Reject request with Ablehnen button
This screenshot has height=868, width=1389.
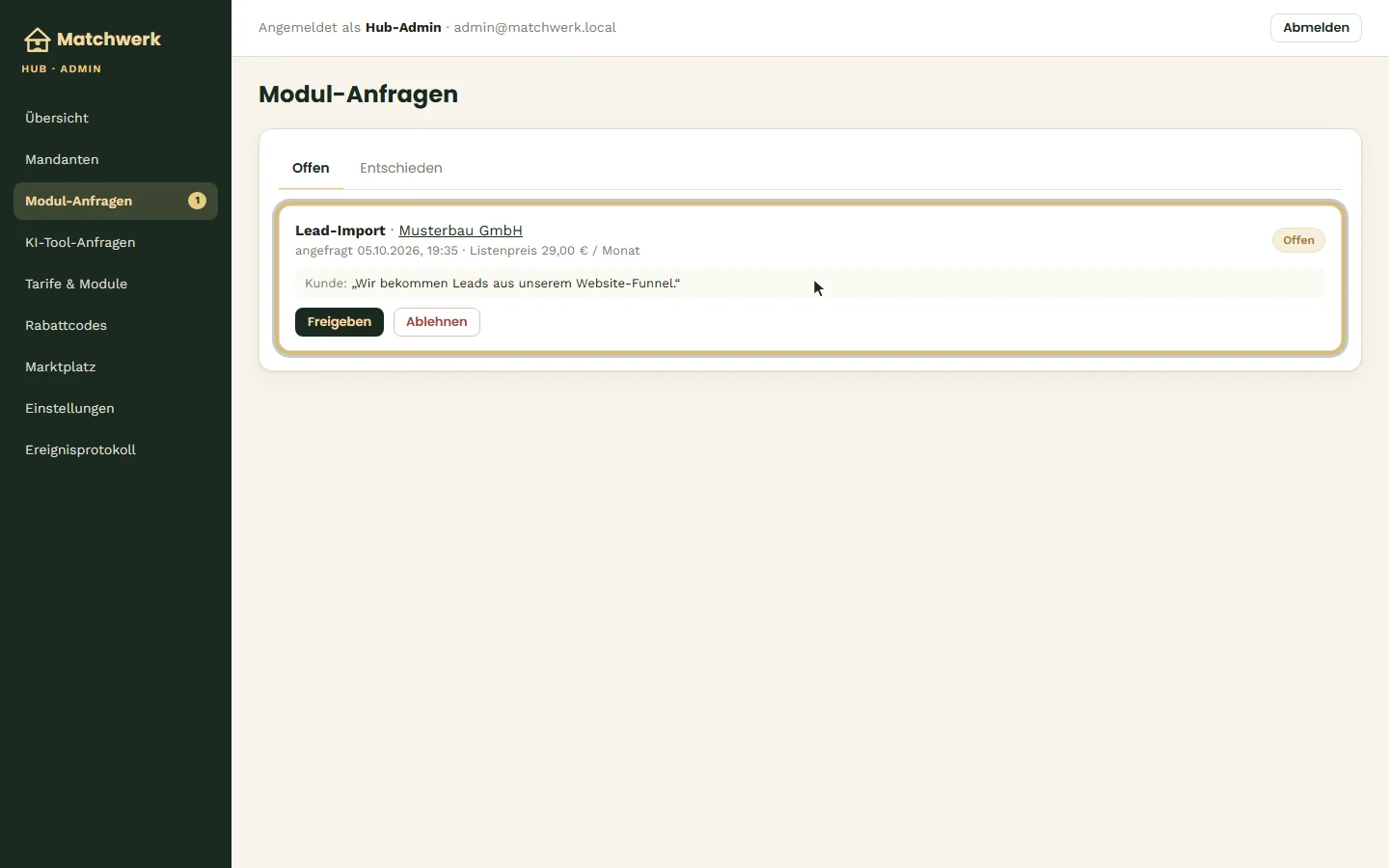click(437, 322)
